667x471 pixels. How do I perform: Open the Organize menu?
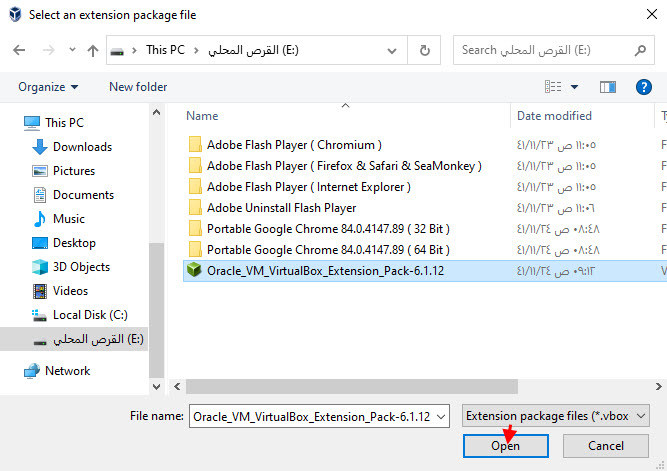48,87
